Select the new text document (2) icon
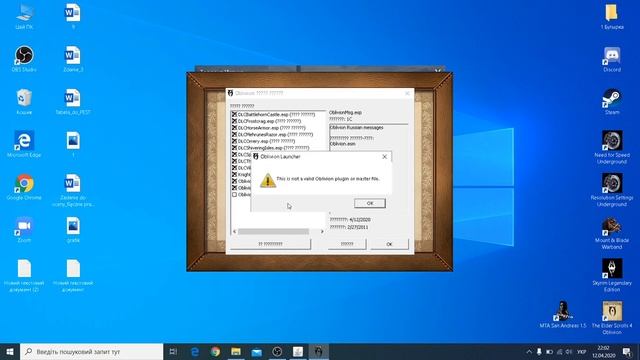This screenshot has width=640, height=360. pos(24,275)
